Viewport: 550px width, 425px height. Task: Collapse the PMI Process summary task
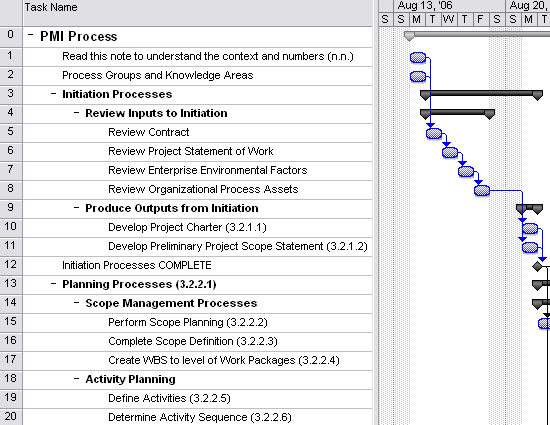tap(31, 35)
